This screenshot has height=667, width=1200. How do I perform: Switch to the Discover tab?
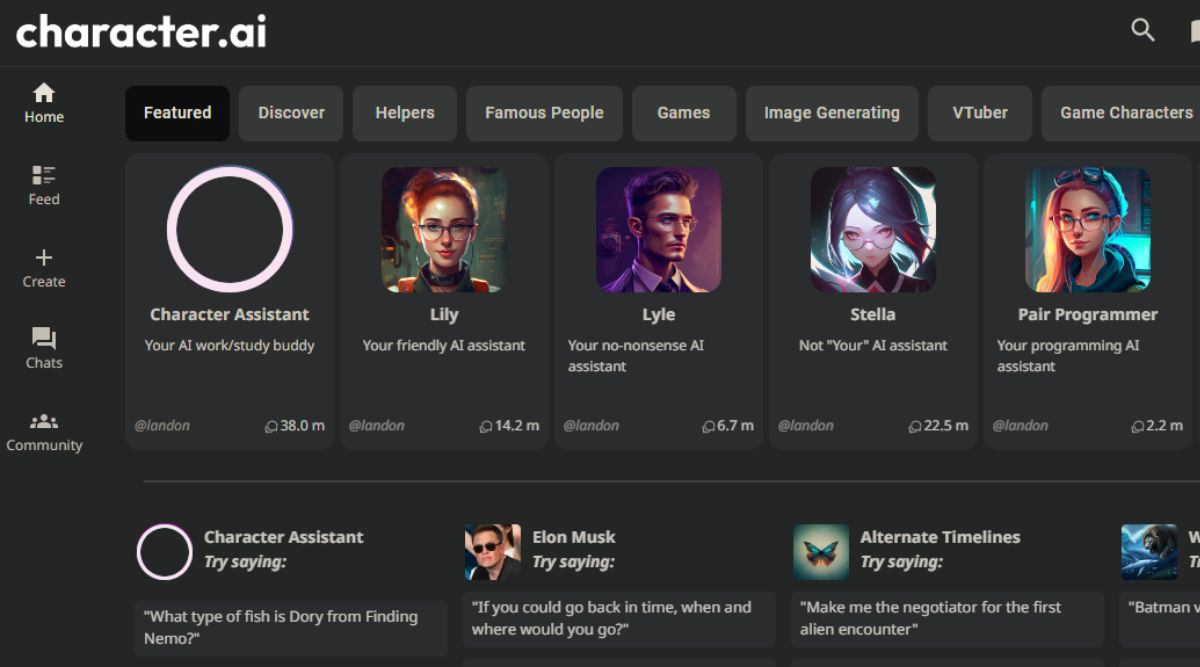tap(291, 113)
